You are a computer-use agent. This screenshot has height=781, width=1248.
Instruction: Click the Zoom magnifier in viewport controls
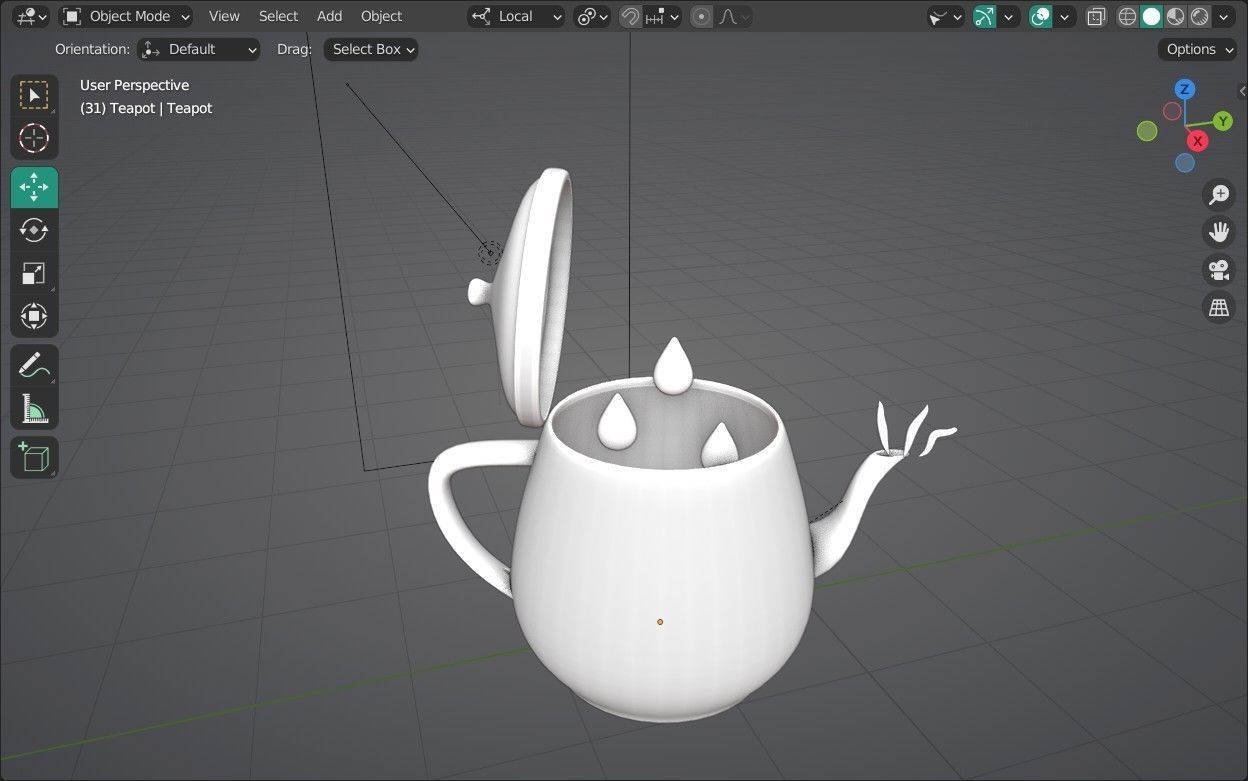coord(1218,194)
